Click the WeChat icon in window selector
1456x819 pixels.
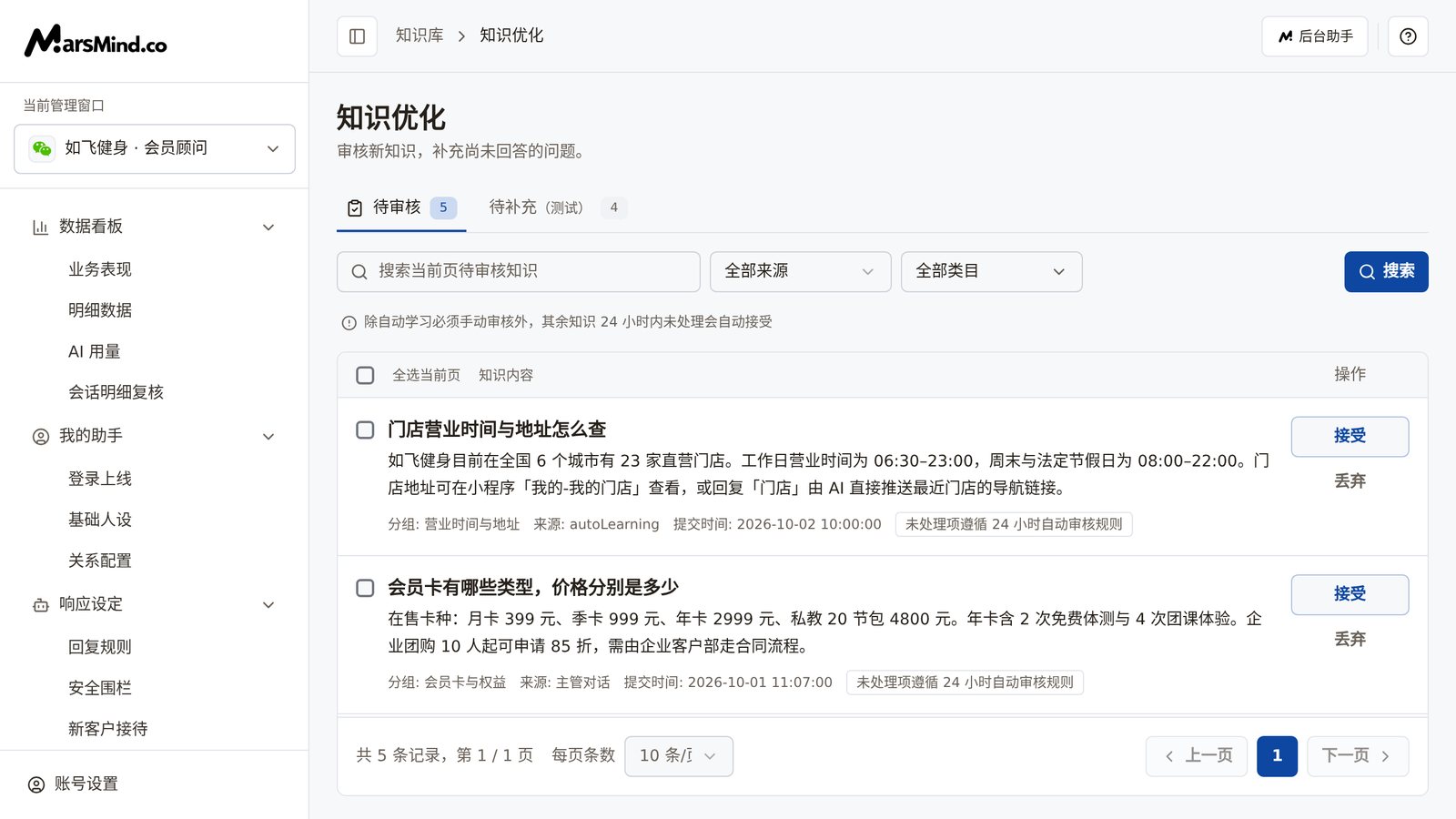[x=42, y=148]
